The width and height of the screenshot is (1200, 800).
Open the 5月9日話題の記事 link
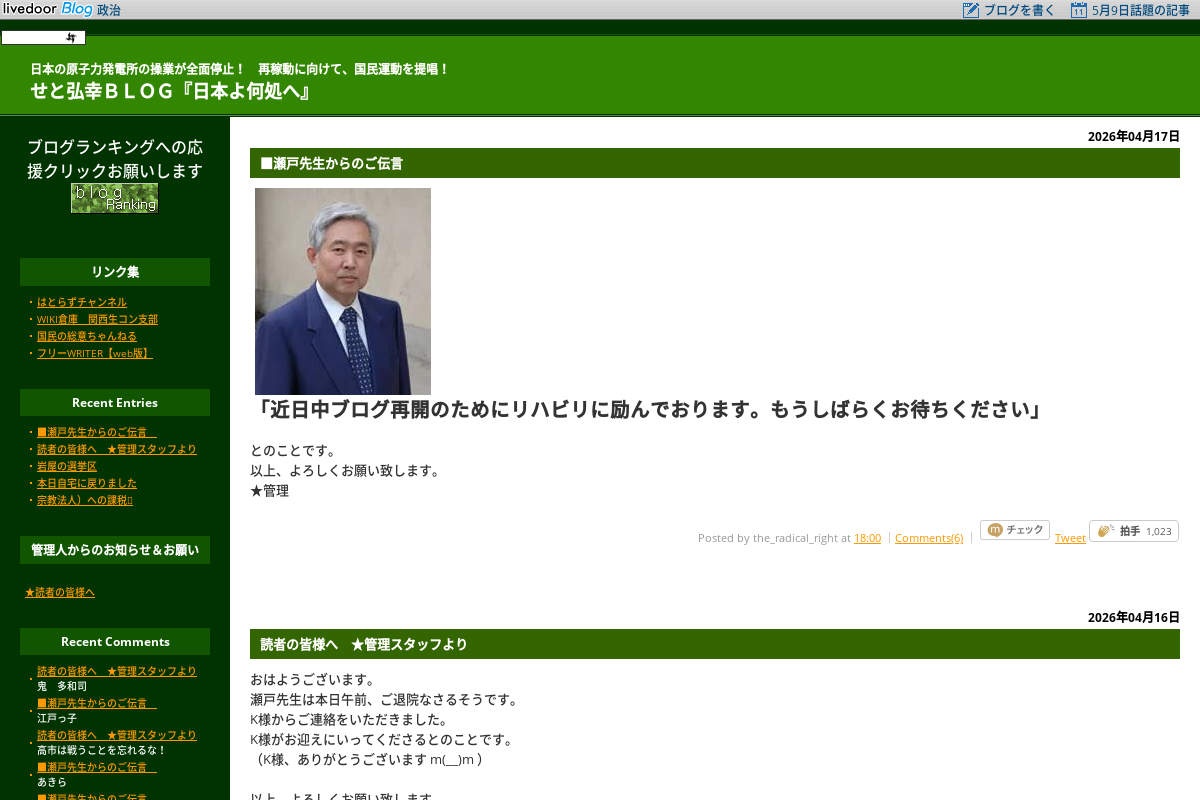pos(1140,10)
